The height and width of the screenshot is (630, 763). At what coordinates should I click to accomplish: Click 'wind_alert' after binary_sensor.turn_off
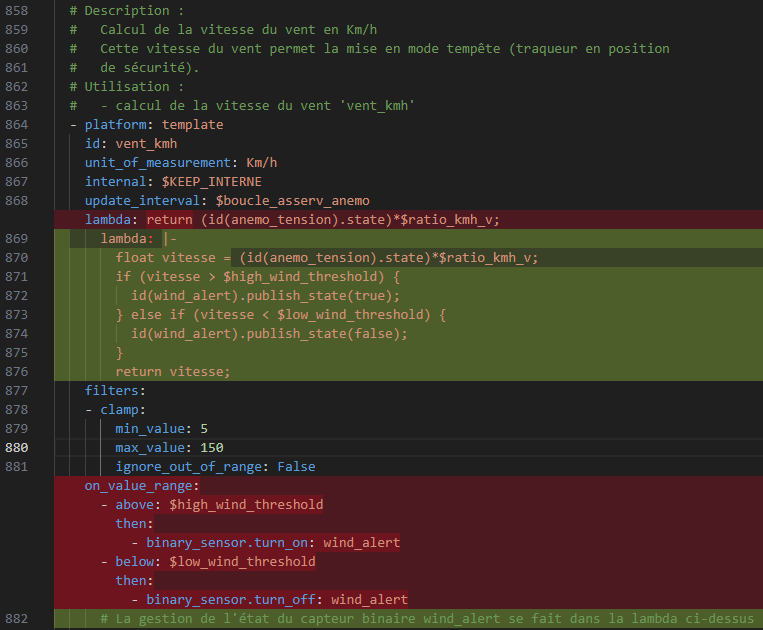(x=369, y=599)
